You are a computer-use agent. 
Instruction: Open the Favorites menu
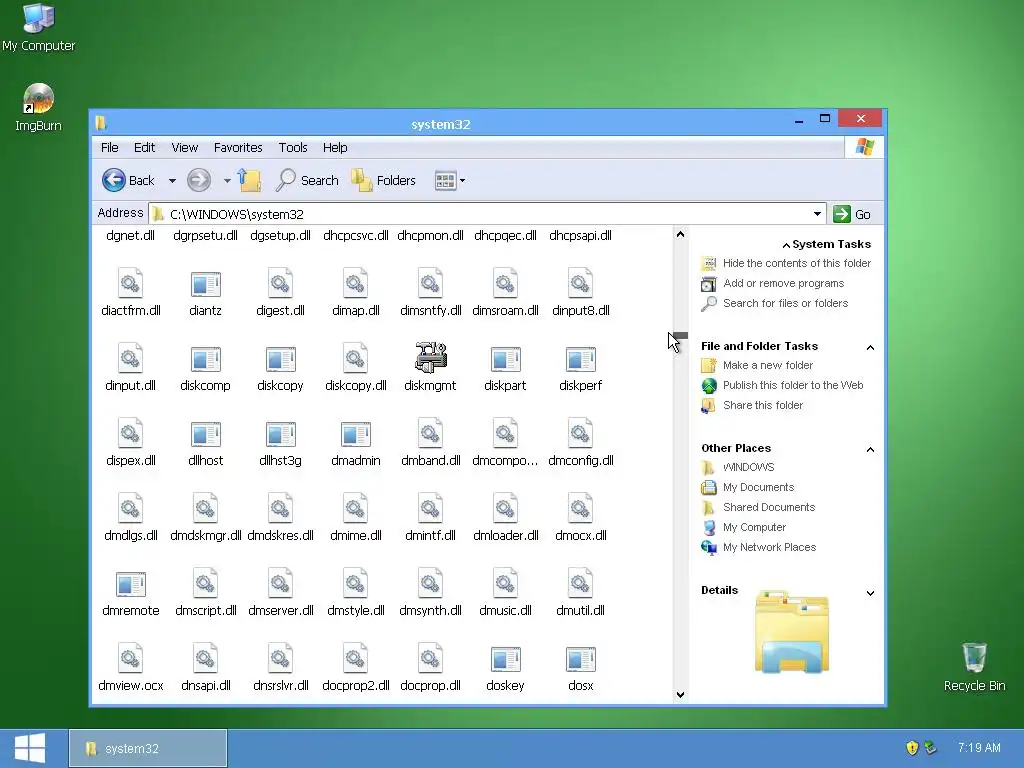pos(238,148)
